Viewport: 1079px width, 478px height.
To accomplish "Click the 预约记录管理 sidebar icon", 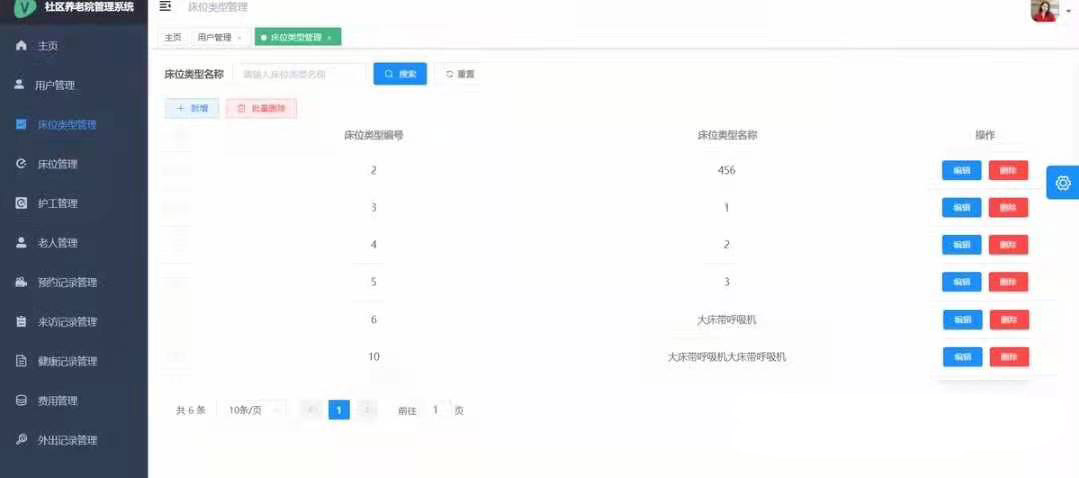I will pos(22,282).
